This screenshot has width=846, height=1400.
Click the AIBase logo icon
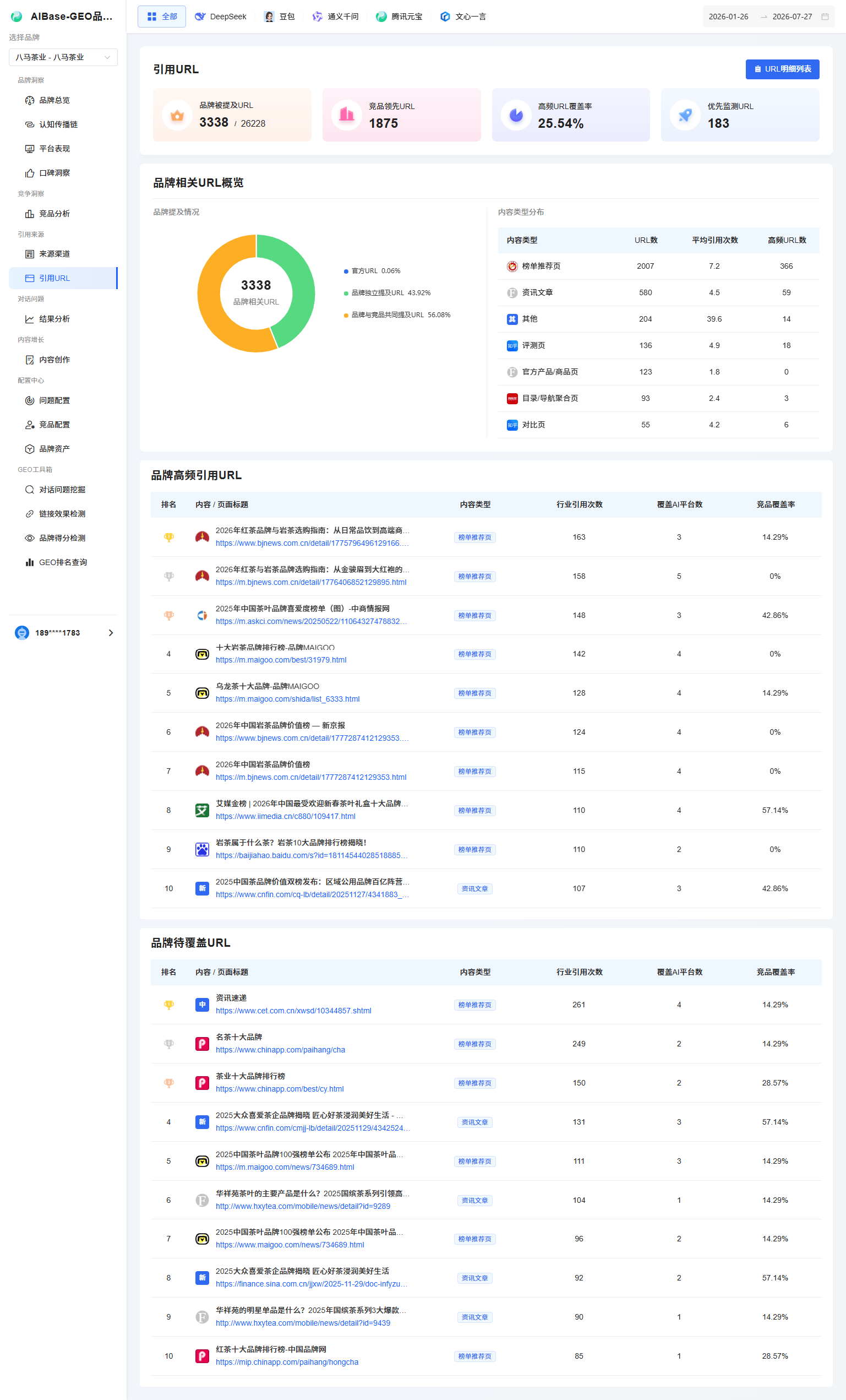click(x=17, y=17)
